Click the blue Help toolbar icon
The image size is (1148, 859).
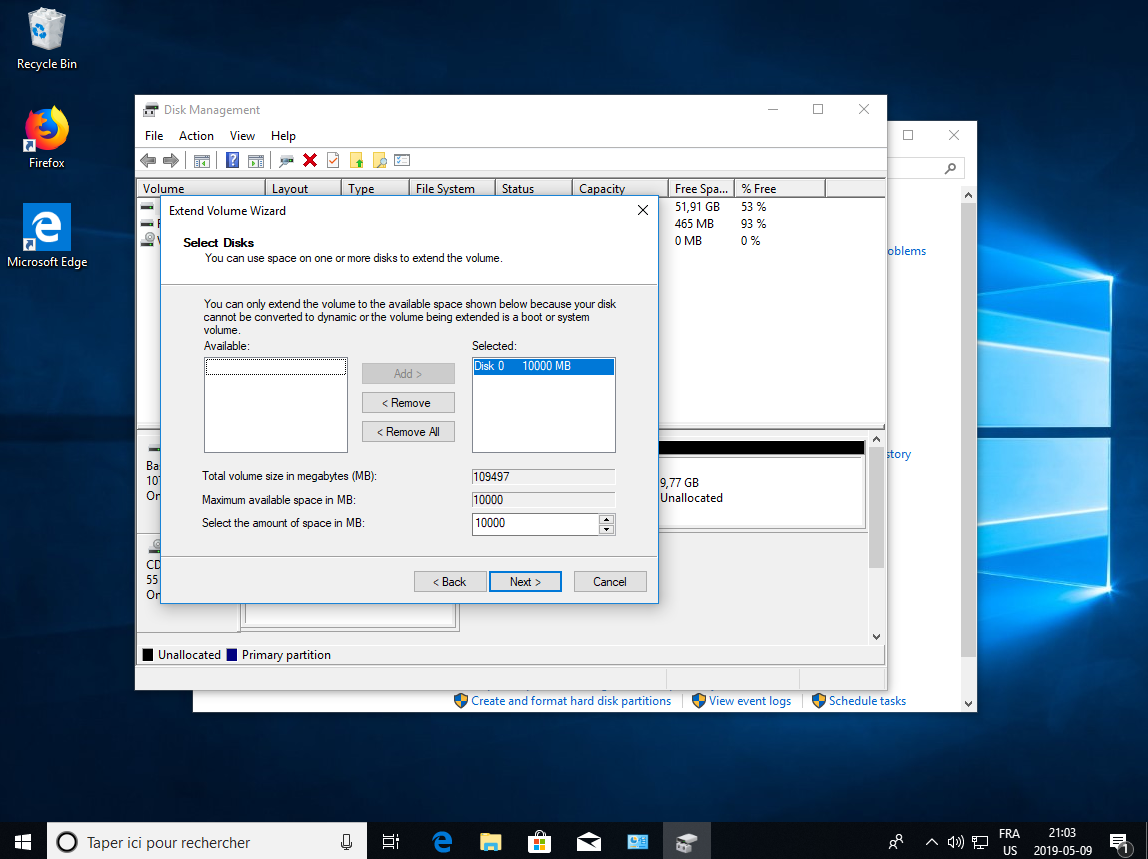232,160
